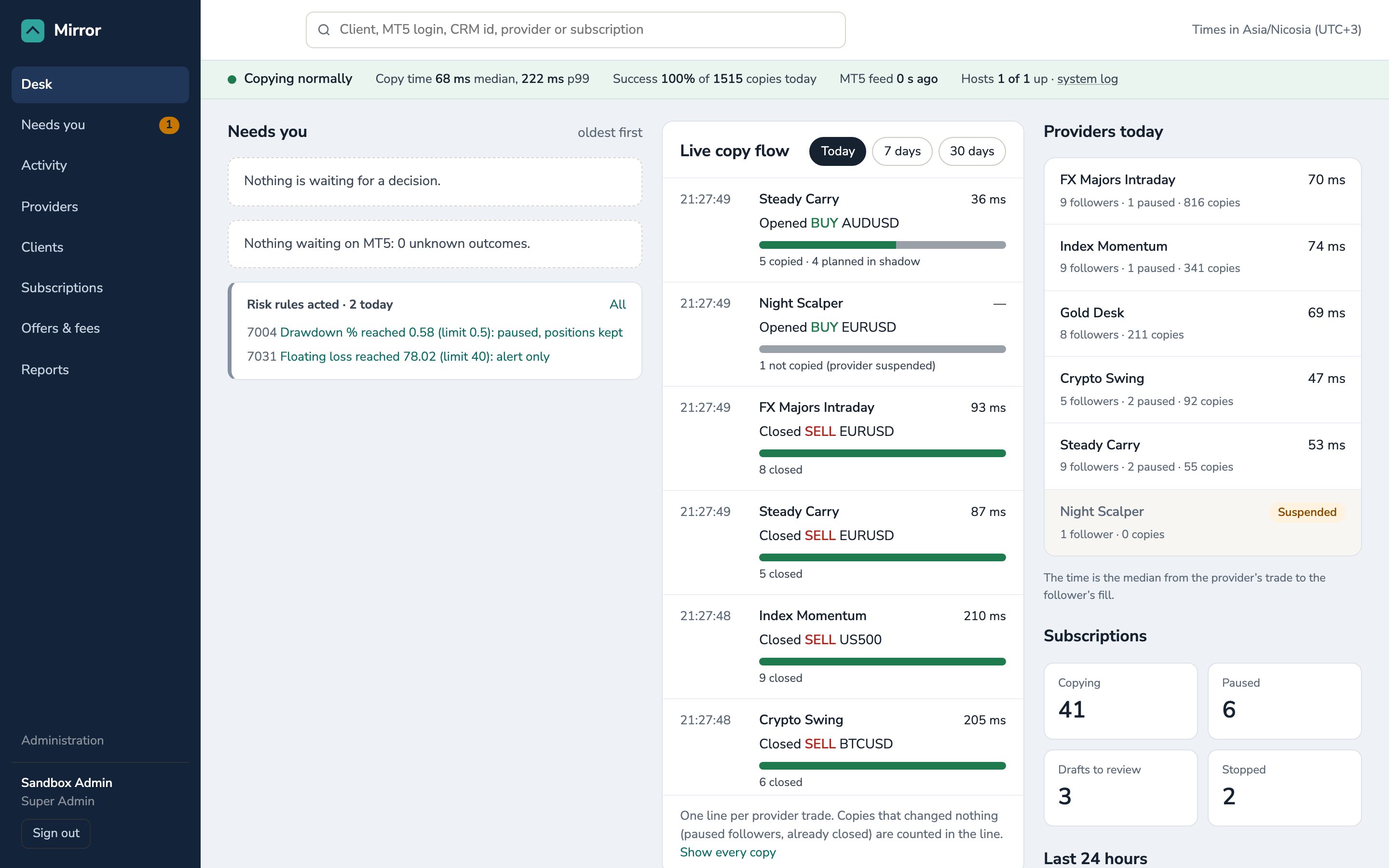Click the Crypto Swing Closed SELL BTCUSD entry
The image size is (1389, 868).
point(843,748)
